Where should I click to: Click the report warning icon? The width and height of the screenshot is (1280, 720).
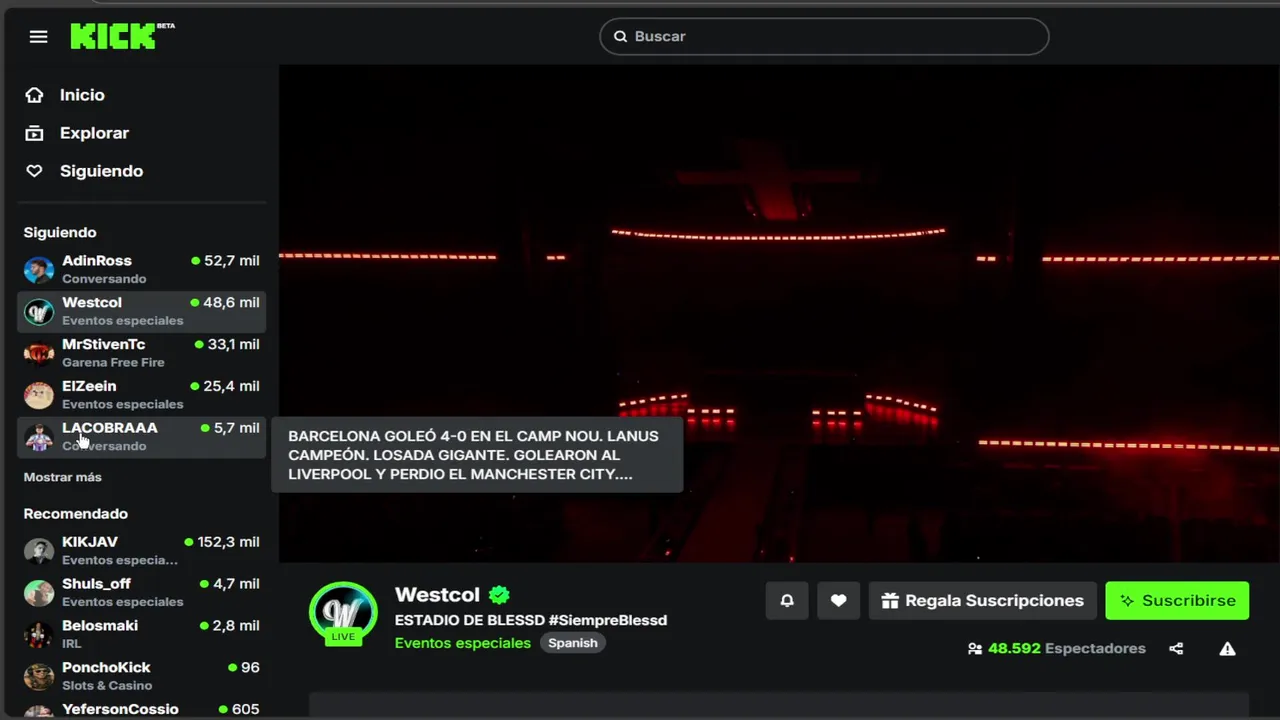coord(1227,649)
